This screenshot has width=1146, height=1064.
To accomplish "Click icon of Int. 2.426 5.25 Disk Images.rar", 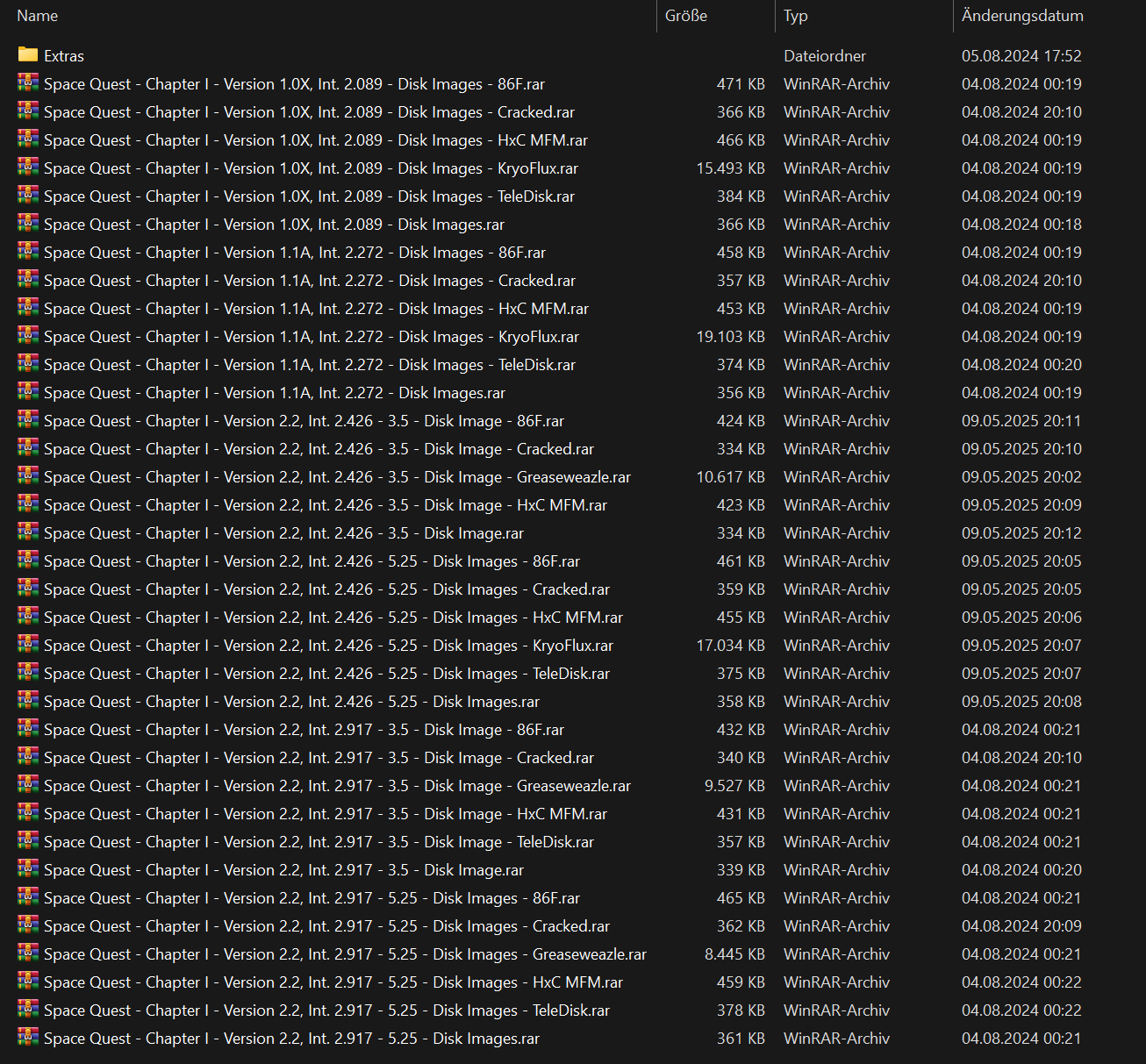I will 28,700.
